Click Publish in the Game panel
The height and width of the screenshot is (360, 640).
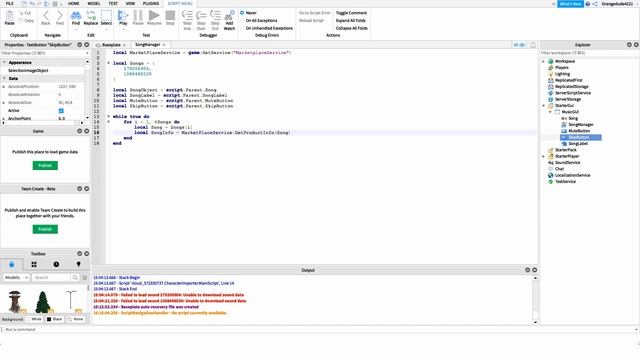pos(45,165)
